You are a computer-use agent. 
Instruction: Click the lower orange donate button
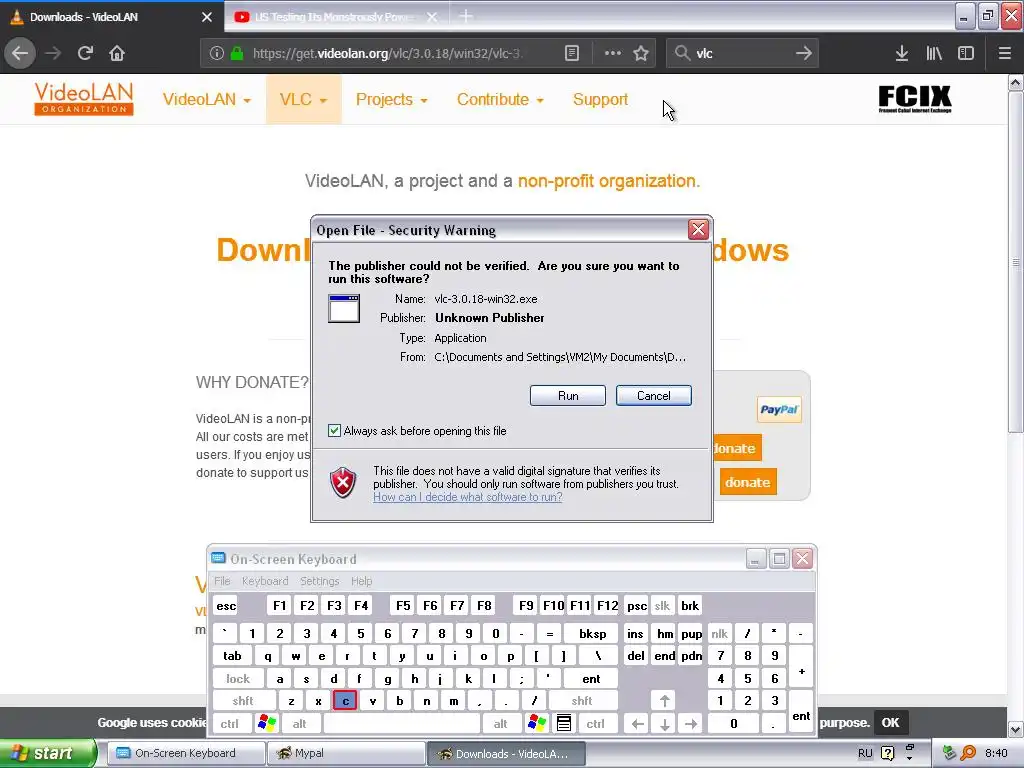tap(748, 482)
